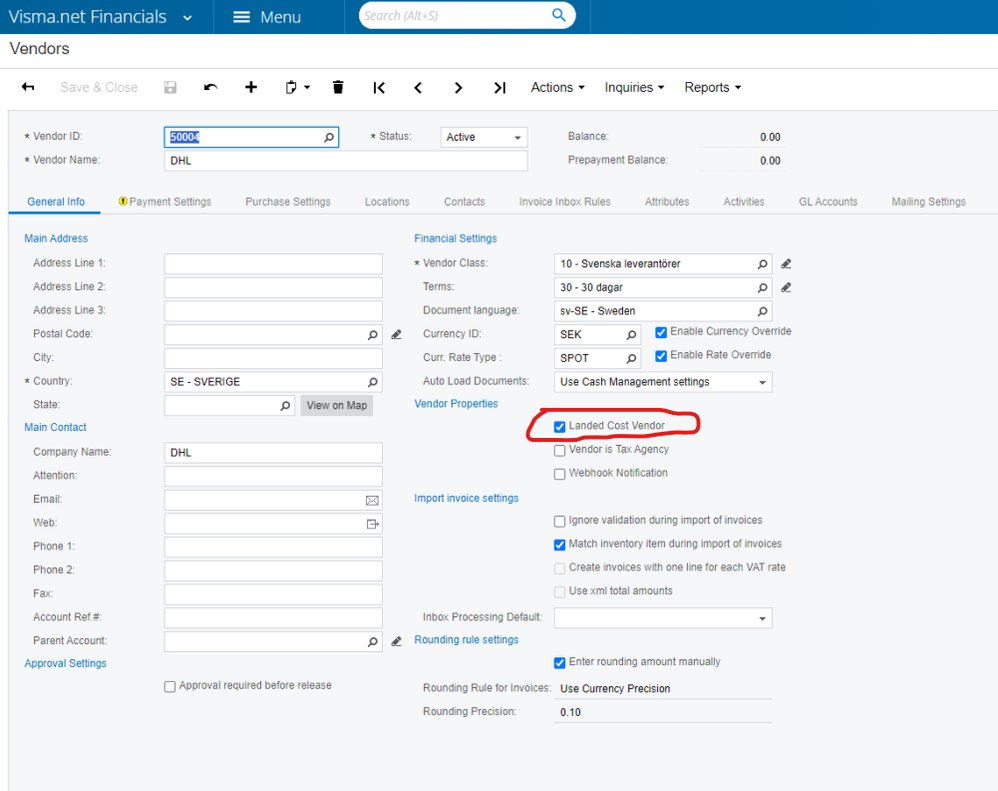Expand the Inquiries dropdown menu
The image size is (998, 791).
(x=634, y=87)
